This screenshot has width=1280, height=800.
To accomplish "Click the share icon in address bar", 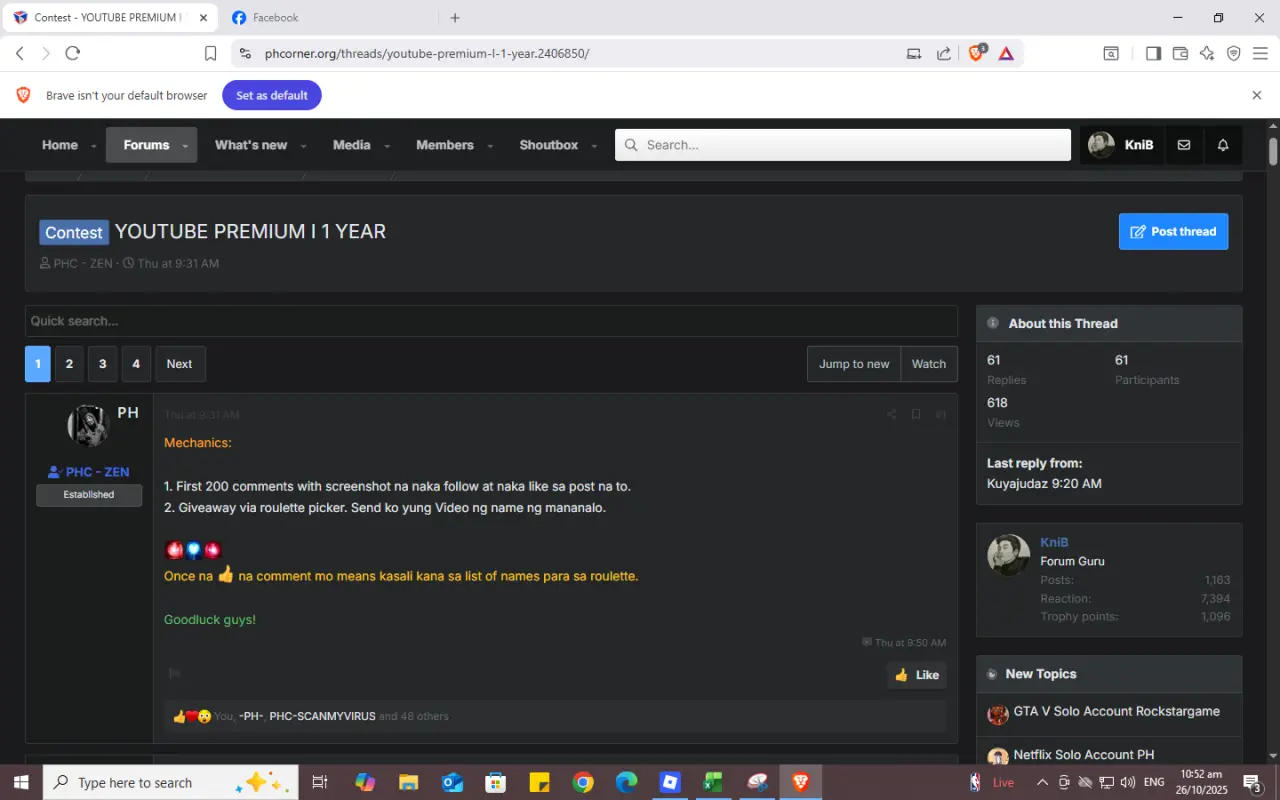I will (944, 54).
